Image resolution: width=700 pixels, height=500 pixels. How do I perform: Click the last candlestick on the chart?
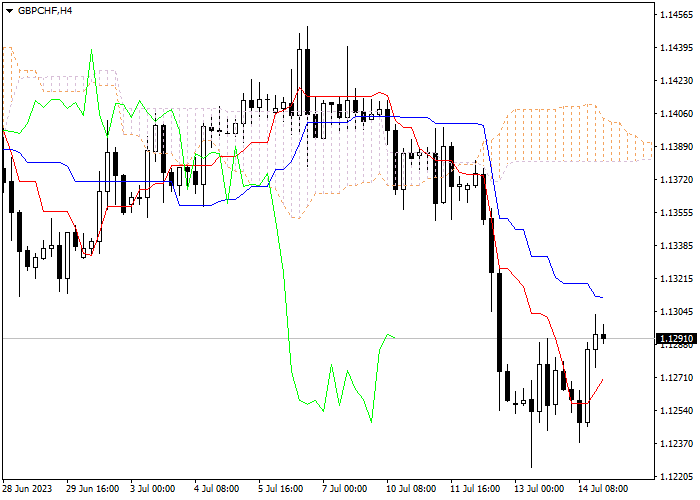pyautogui.click(x=604, y=336)
